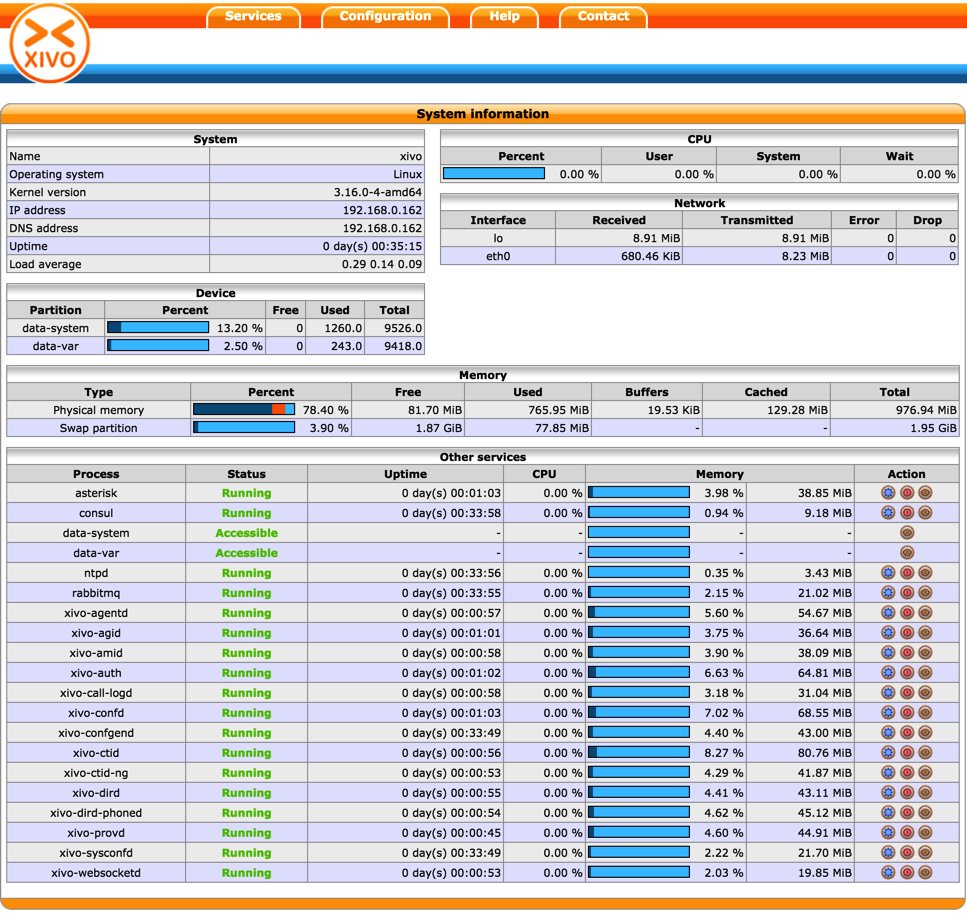Click the XiVO logo
Image resolution: width=967 pixels, height=914 pixels.
(x=50, y=43)
